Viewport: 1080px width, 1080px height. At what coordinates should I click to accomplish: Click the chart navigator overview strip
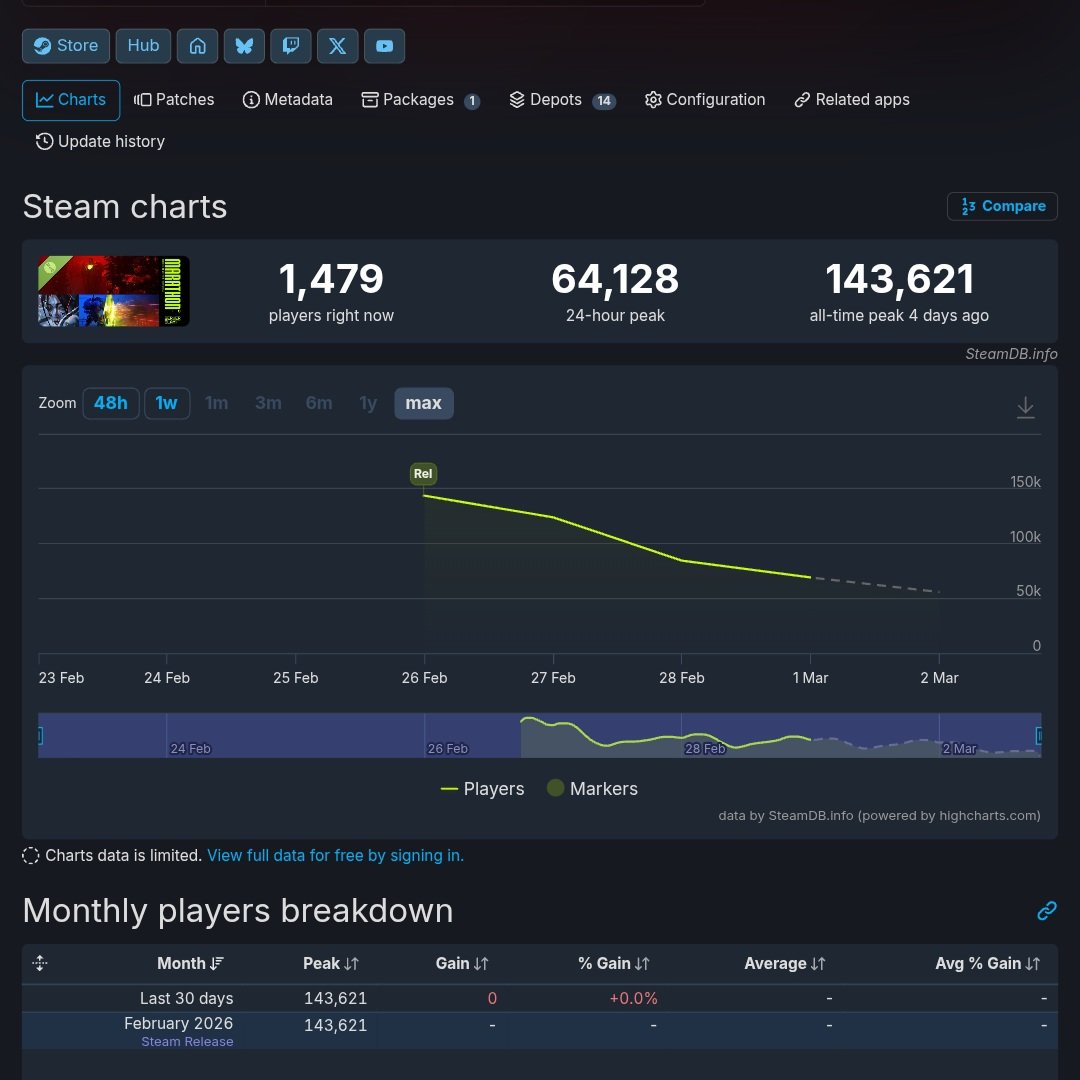point(539,736)
